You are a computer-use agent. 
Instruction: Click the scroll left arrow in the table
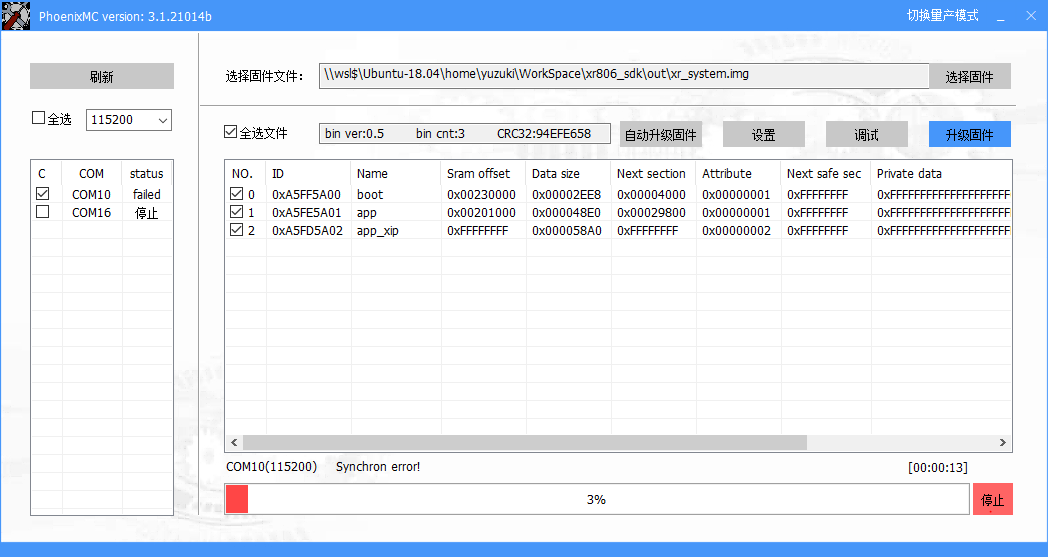click(234, 443)
